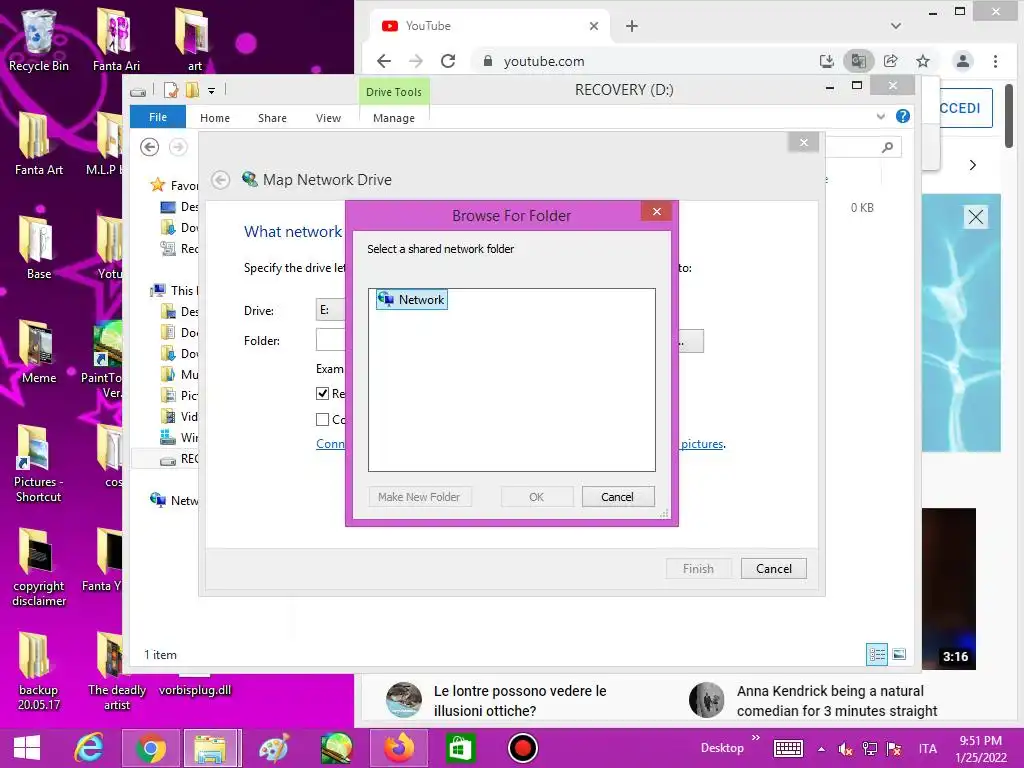1024x768 pixels.
Task: Open Chrome tab search dropdown arrow
Action: [x=896, y=26]
